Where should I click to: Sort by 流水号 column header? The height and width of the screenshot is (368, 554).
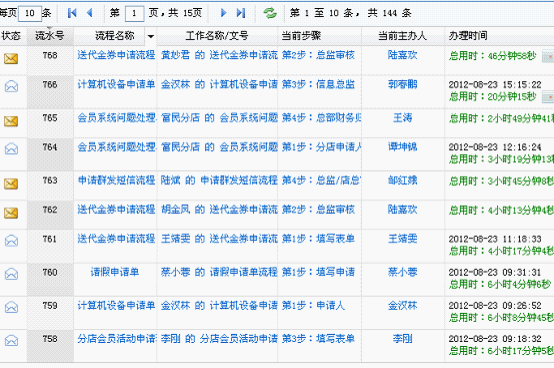[x=50, y=36]
